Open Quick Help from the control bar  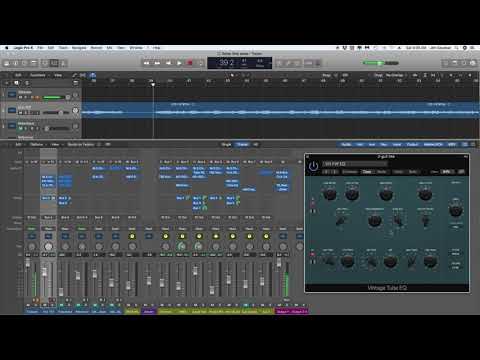click(x=24, y=63)
